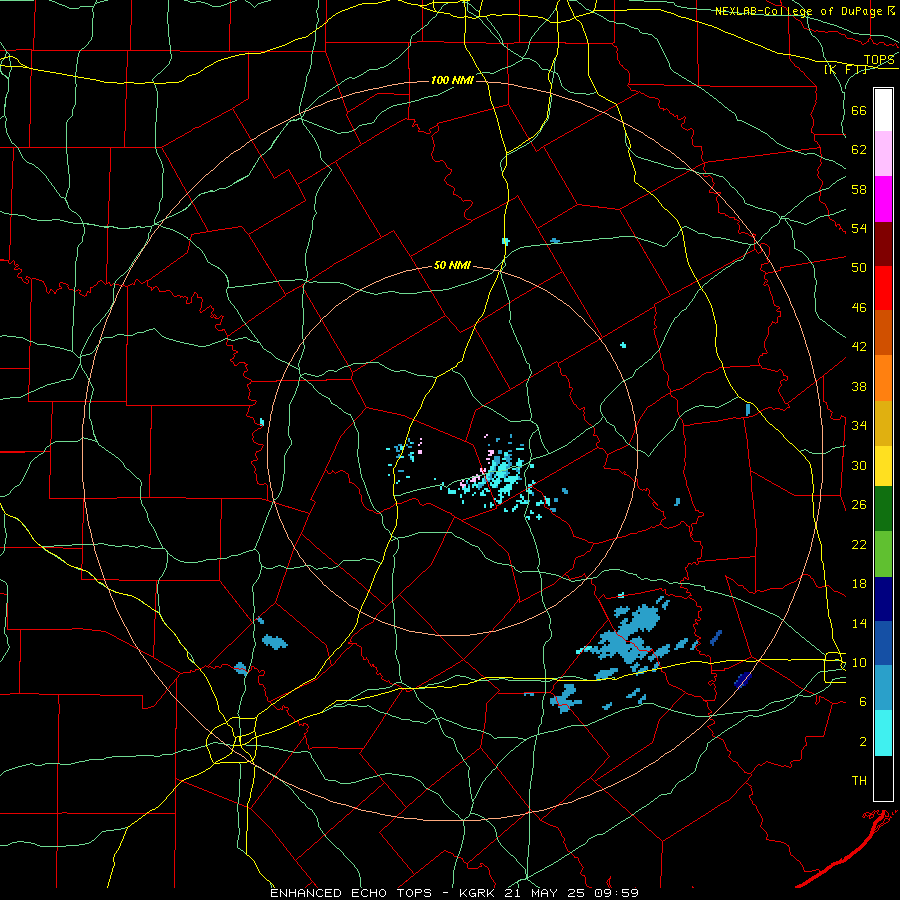
Task: Click the legend value '42'
Action: (859, 347)
